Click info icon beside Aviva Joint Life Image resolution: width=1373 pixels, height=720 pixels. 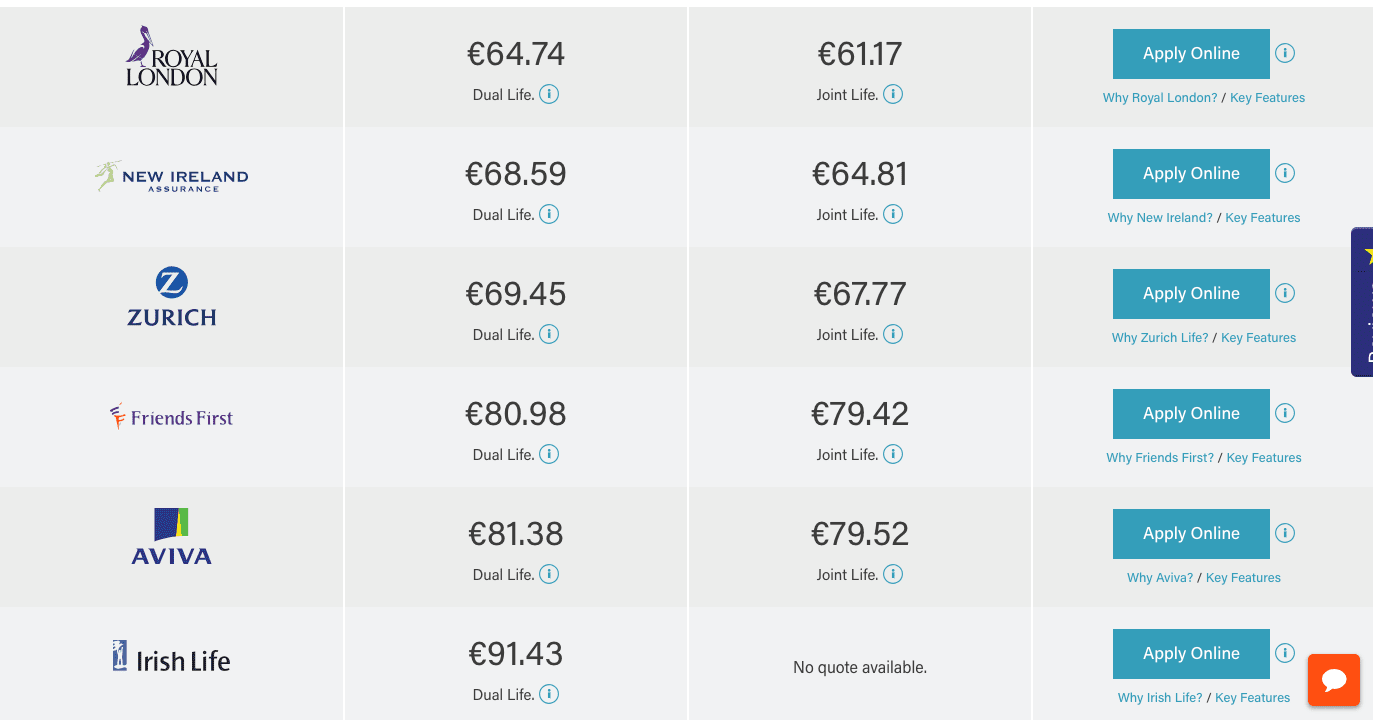893,574
